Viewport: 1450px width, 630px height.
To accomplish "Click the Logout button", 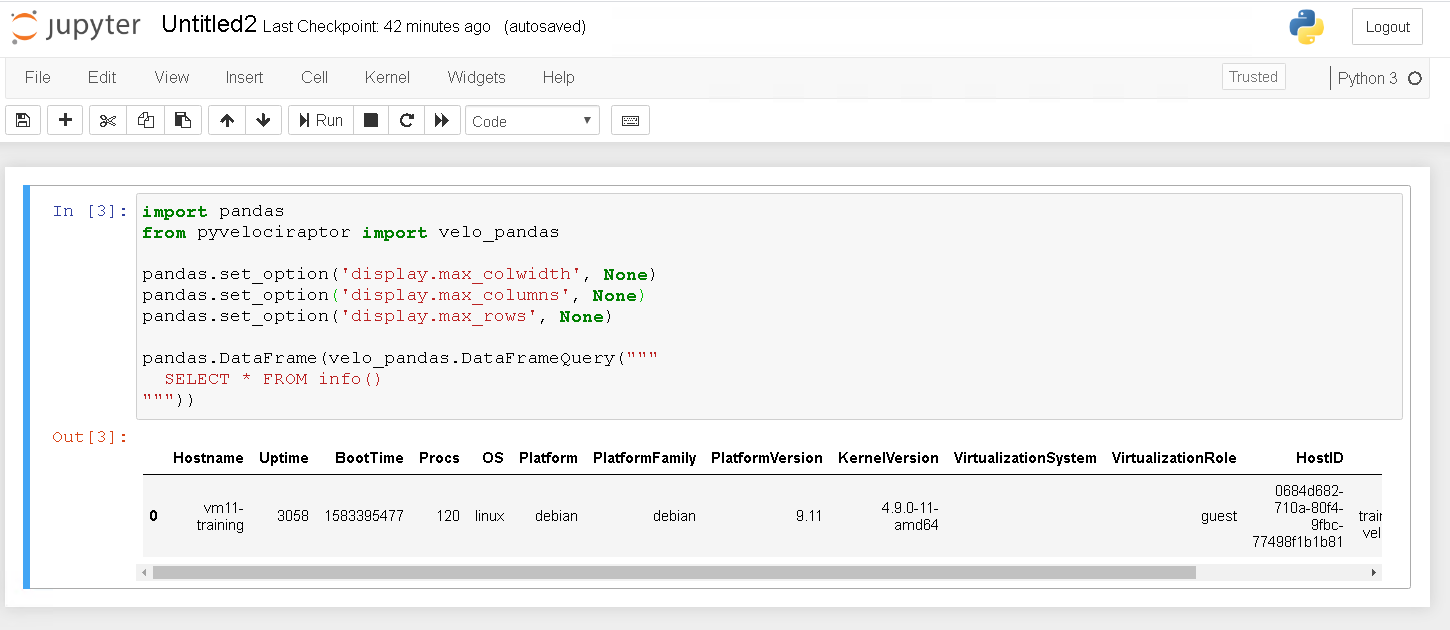I will (x=1387, y=27).
